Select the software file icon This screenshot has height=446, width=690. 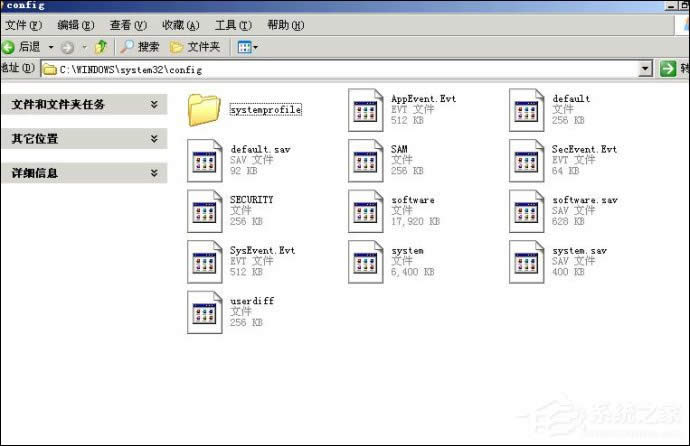tap(365, 211)
